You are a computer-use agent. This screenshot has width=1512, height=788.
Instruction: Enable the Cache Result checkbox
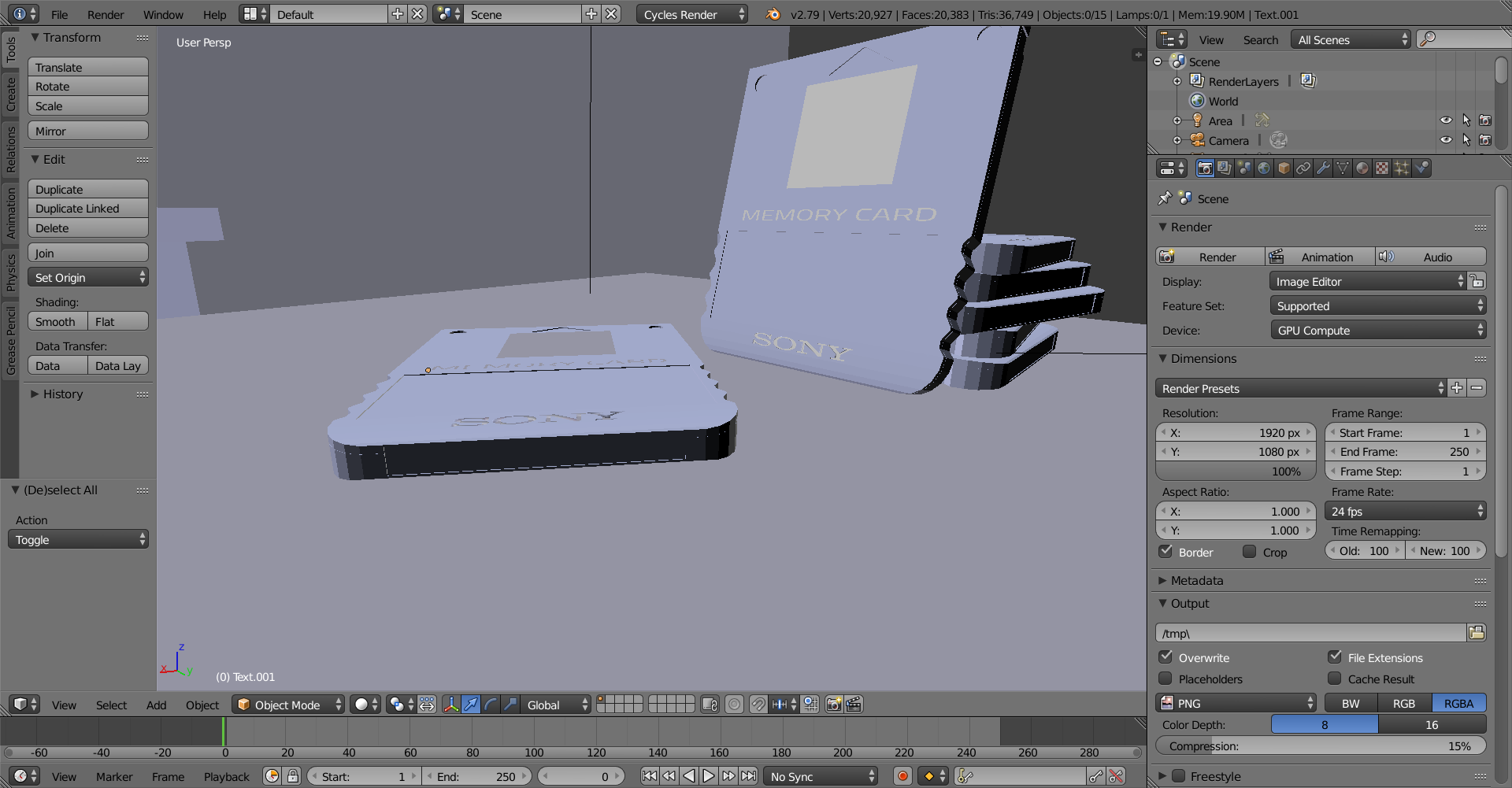pos(1335,678)
